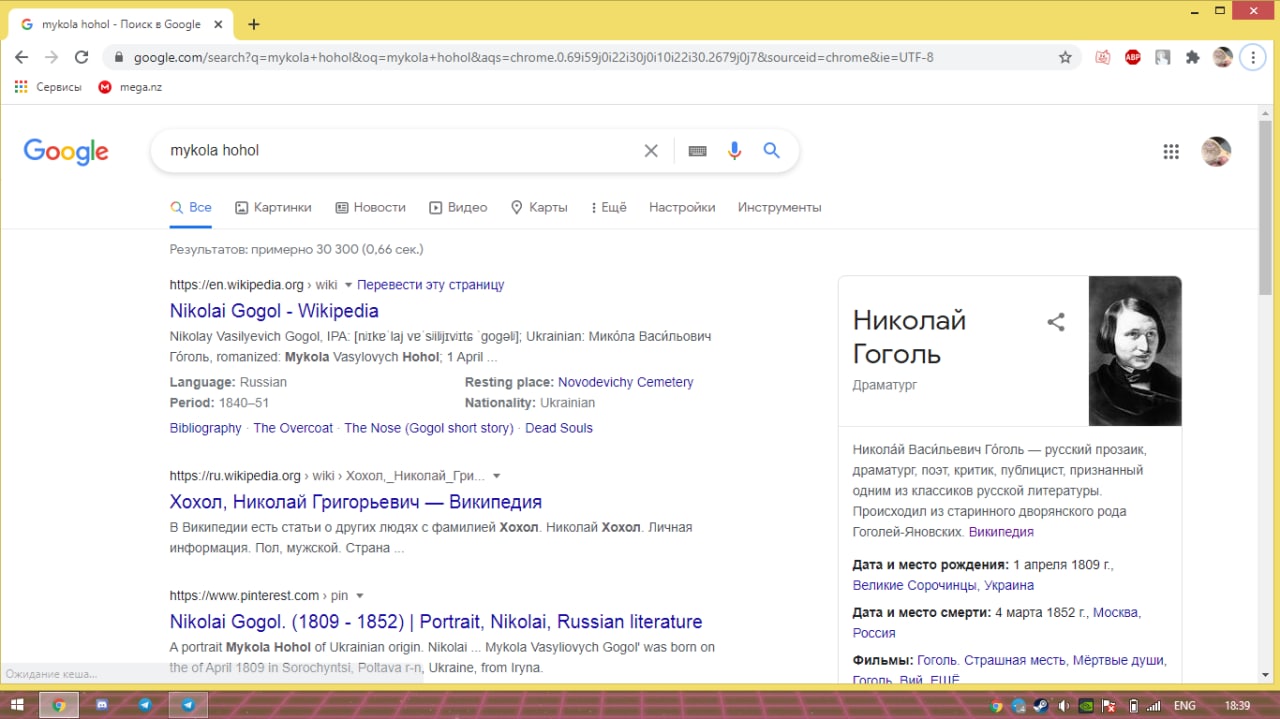Open the Chrome three-dot menu
The height and width of the screenshot is (719, 1280).
tap(1253, 57)
